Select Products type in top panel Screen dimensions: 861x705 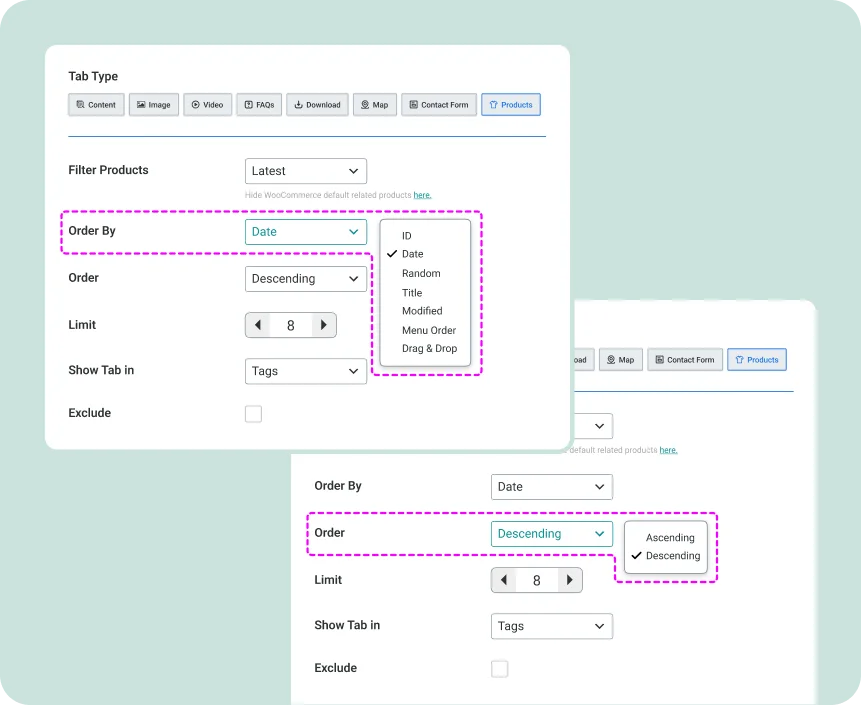pyautogui.click(x=510, y=105)
